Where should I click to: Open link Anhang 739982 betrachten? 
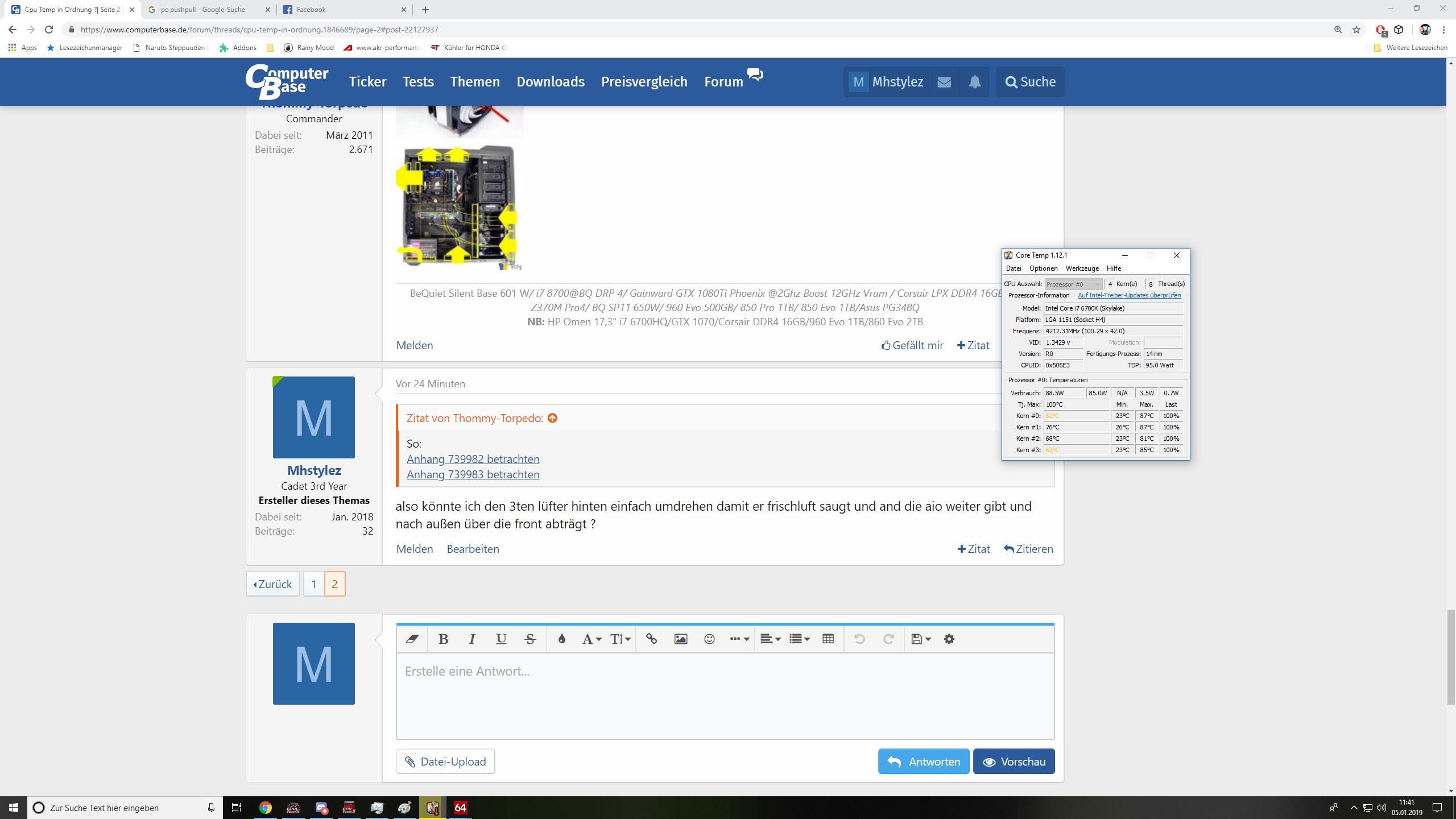(473, 459)
